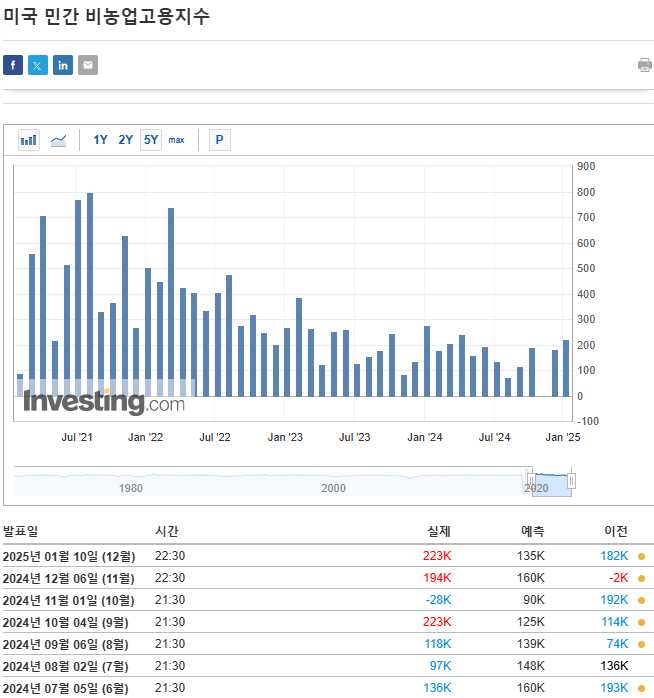Click the forecast value 148K

coord(531,666)
